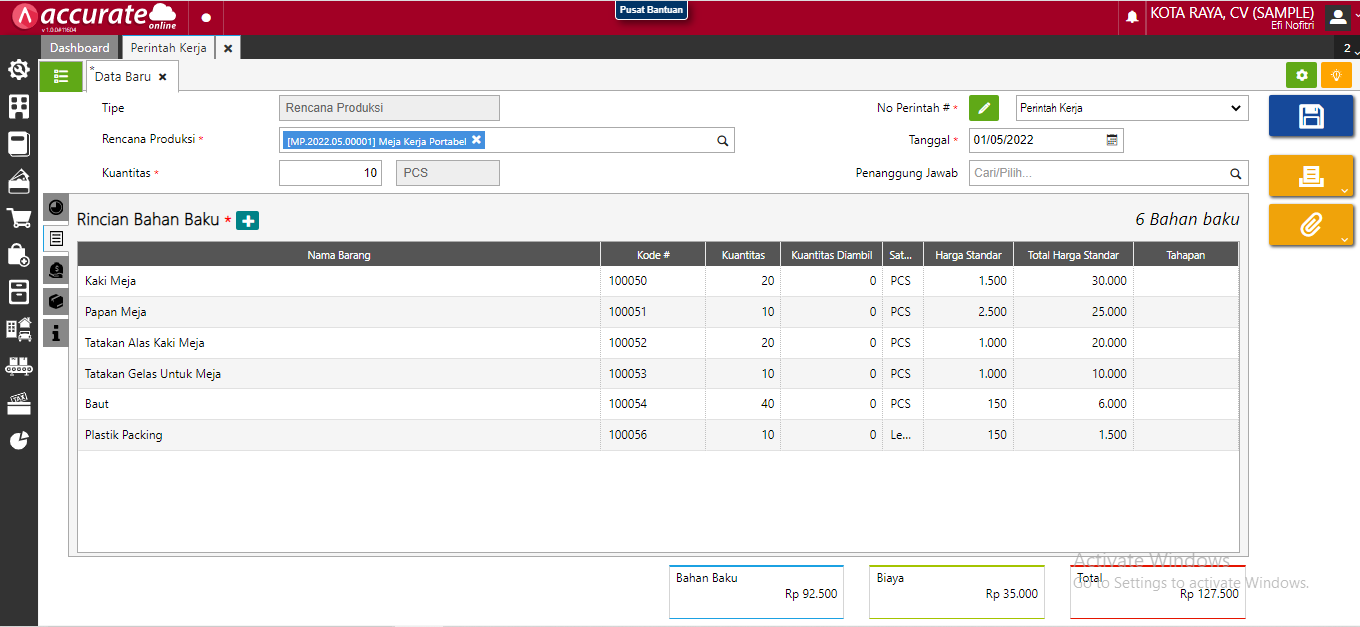Open the overview pie side tab
The image size is (1360, 627).
[x=56, y=207]
